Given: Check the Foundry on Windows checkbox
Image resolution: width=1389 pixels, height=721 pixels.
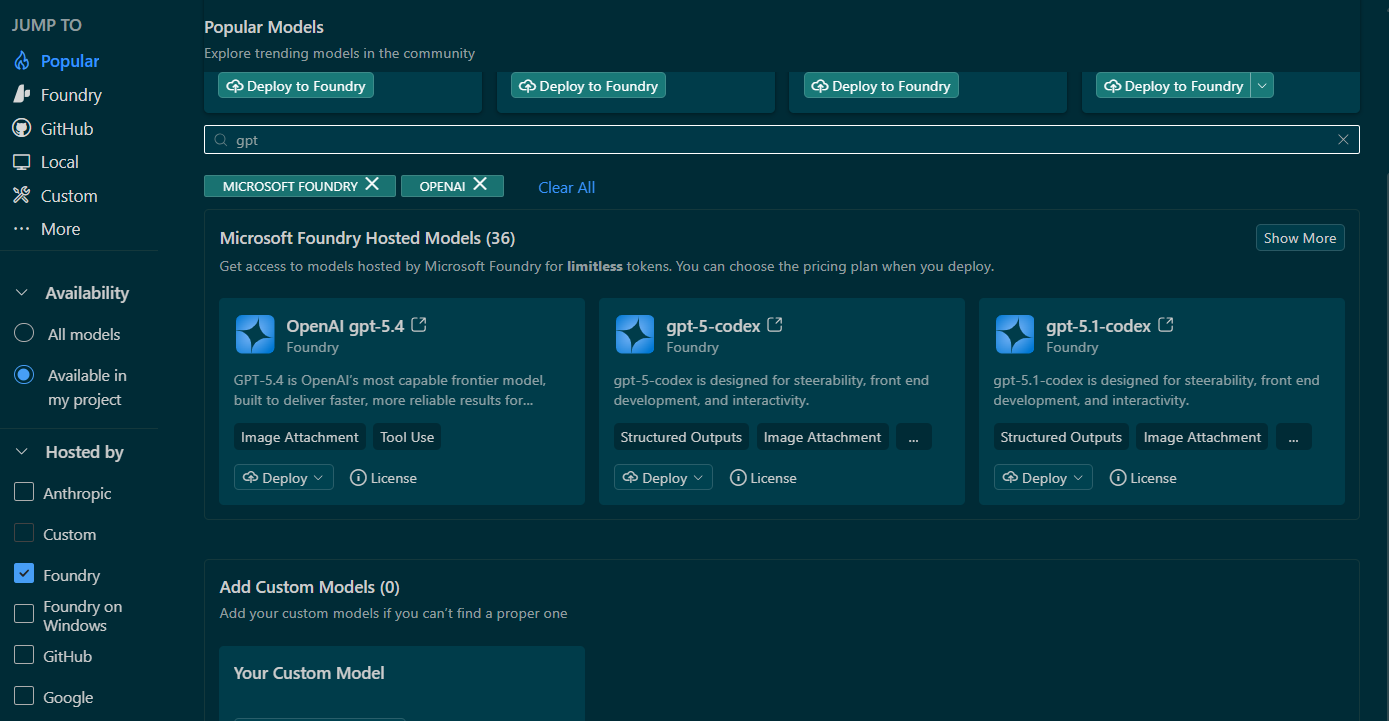Looking at the screenshot, I should click(x=24, y=615).
